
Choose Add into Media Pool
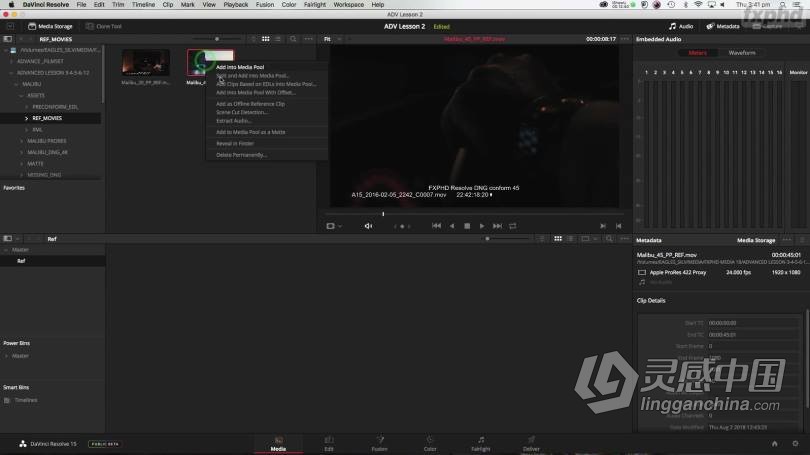click(x=240, y=67)
